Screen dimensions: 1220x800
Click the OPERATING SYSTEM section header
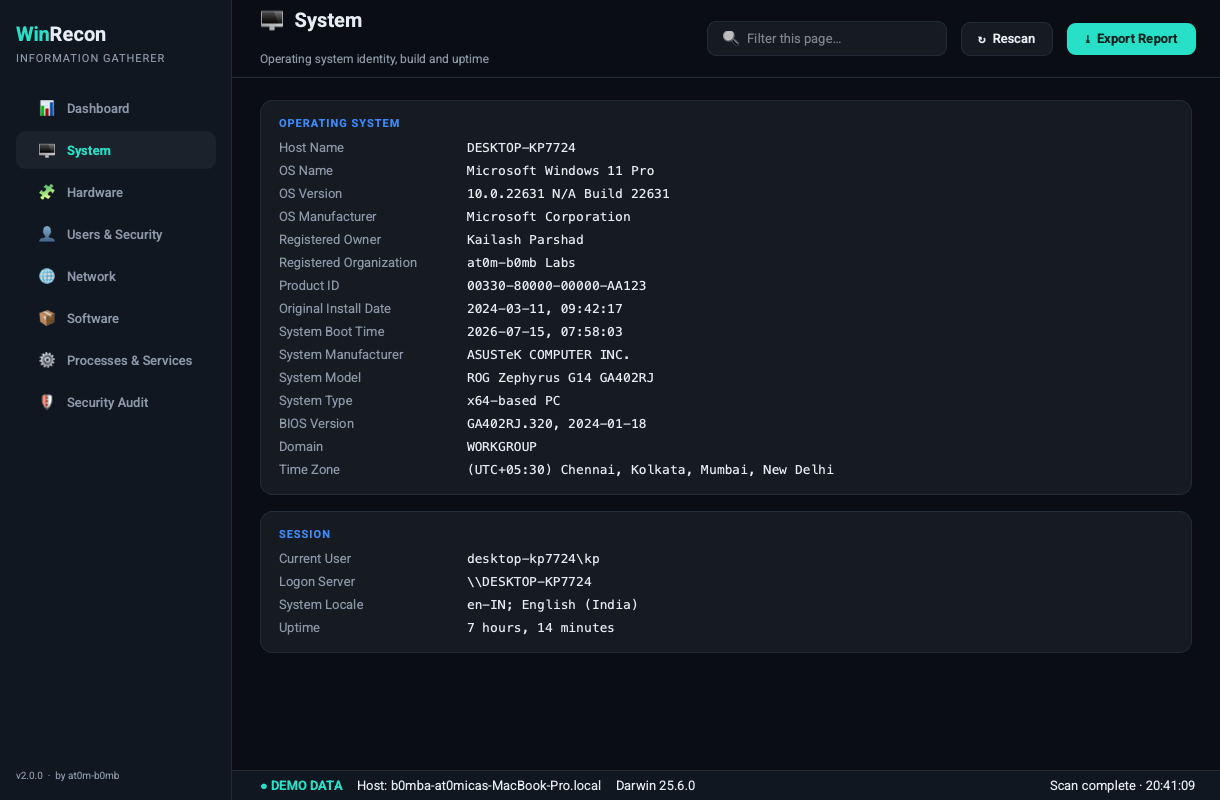pos(339,124)
